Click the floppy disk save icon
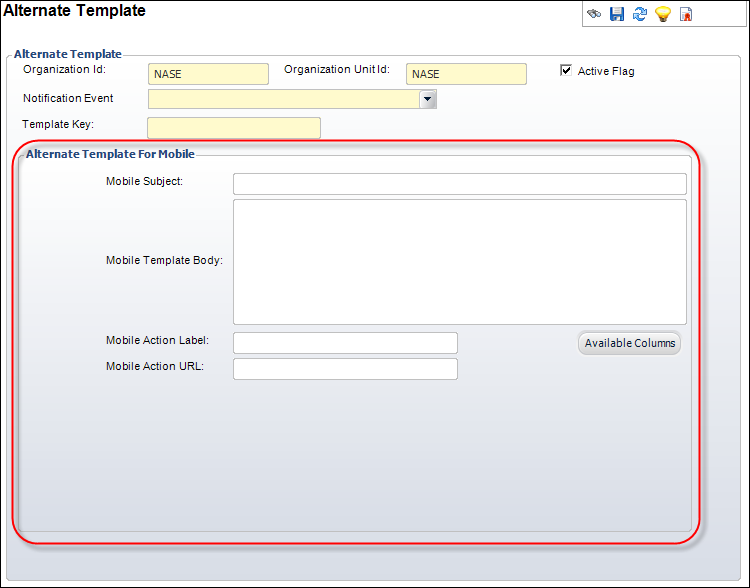This screenshot has height=588, width=750. click(x=617, y=14)
